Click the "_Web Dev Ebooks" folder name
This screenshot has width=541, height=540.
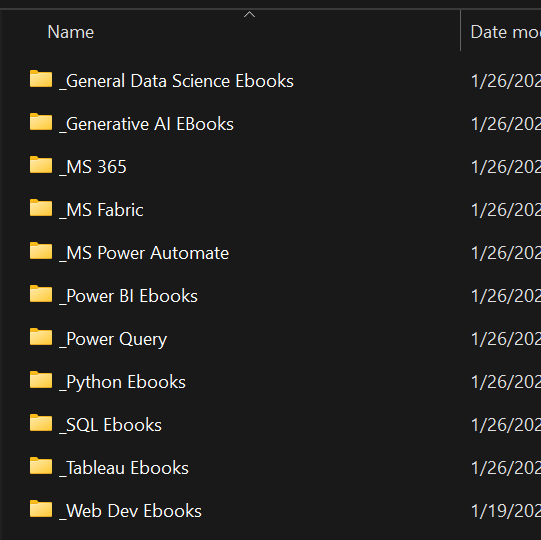coord(130,512)
